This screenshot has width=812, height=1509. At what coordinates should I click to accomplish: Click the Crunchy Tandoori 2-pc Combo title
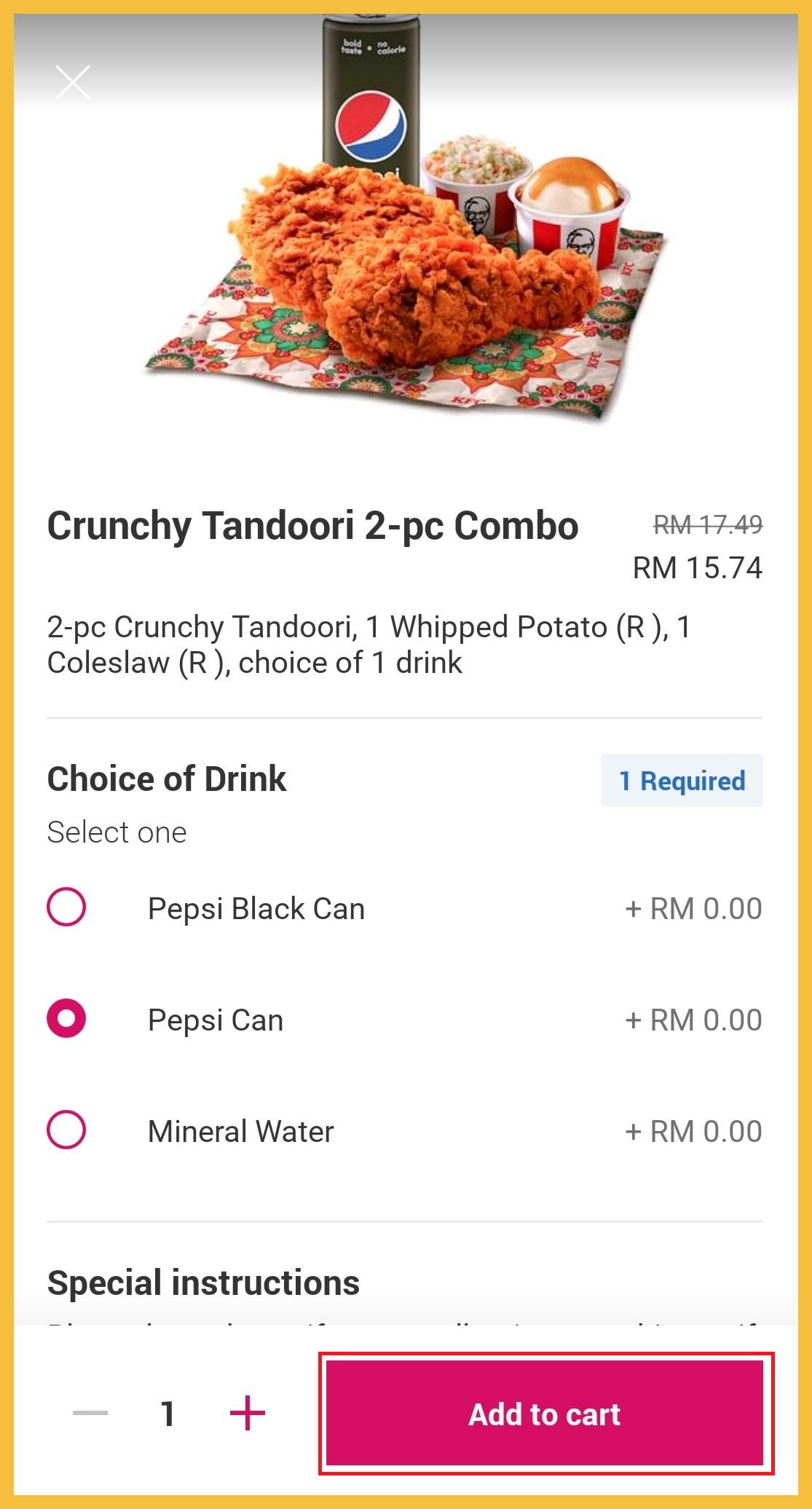click(312, 526)
